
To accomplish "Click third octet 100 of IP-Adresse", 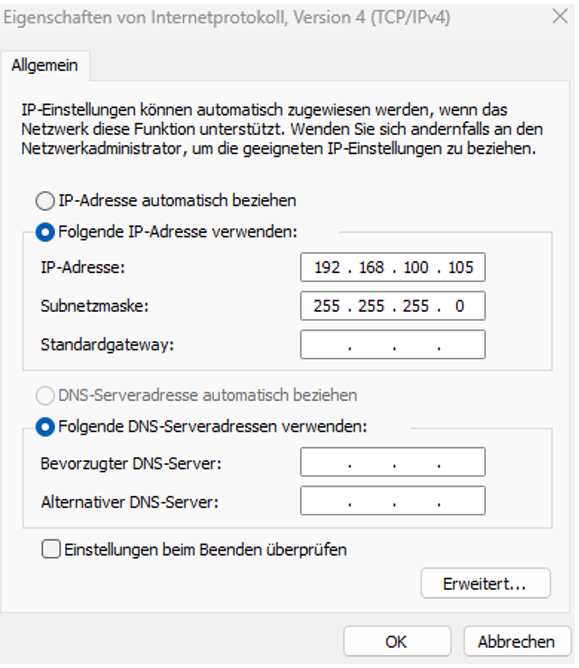I will [x=416, y=268].
